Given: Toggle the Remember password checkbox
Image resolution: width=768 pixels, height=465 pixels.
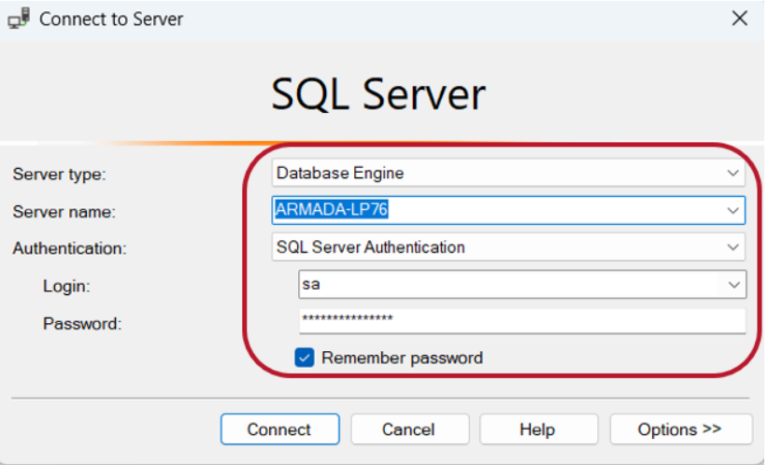Looking at the screenshot, I should tap(305, 357).
